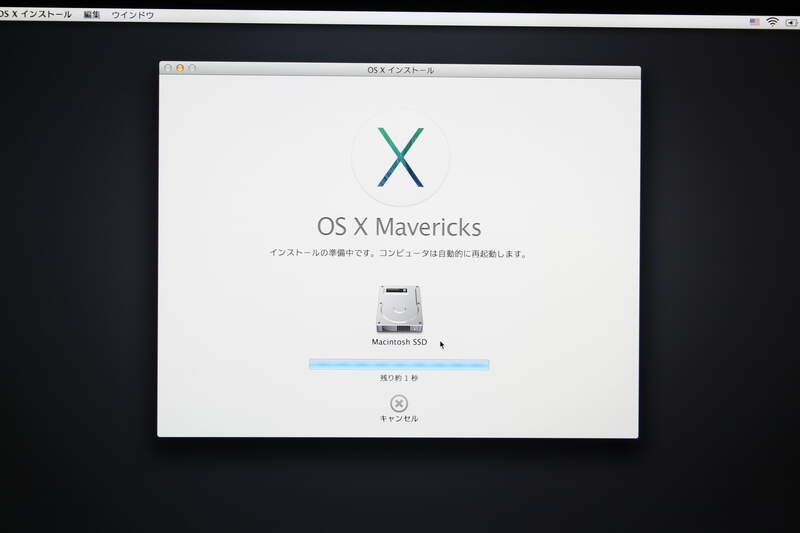Click the OS X Mavericks heading text

(399, 227)
